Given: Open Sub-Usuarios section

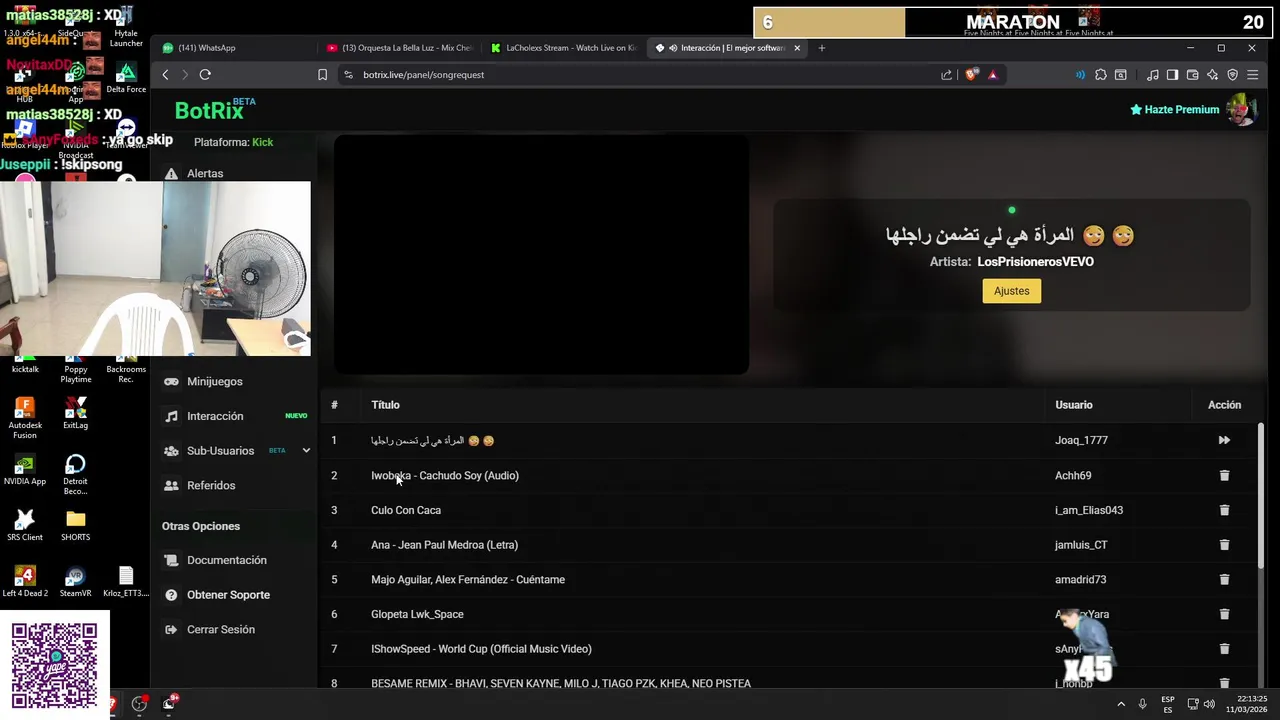Looking at the screenshot, I should coord(220,451).
